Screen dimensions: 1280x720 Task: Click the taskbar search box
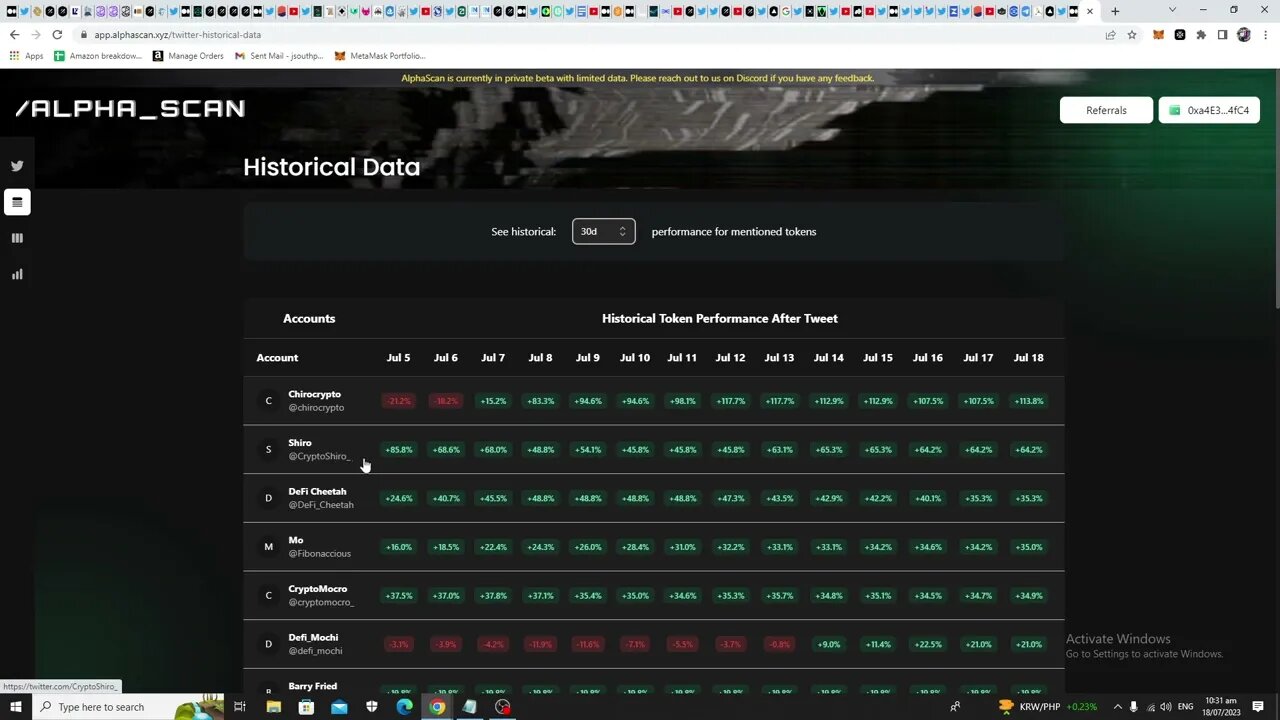(128, 707)
